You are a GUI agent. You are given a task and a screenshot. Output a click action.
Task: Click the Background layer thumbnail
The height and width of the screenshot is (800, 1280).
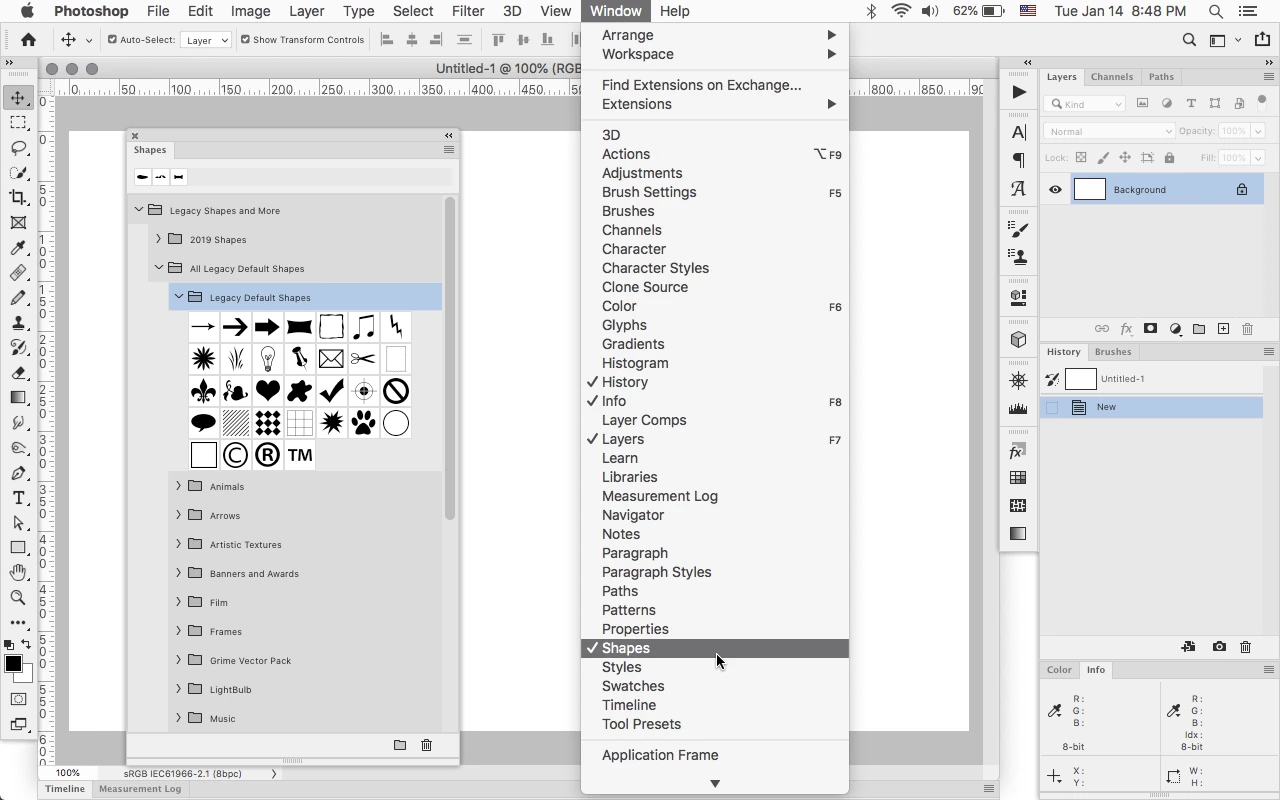(1090, 190)
